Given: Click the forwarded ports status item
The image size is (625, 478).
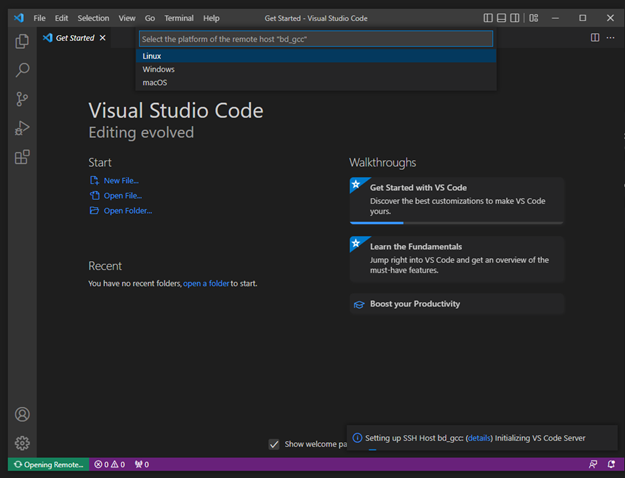Looking at the screenshot, I should pyautogui.click(x=142, y=464).
